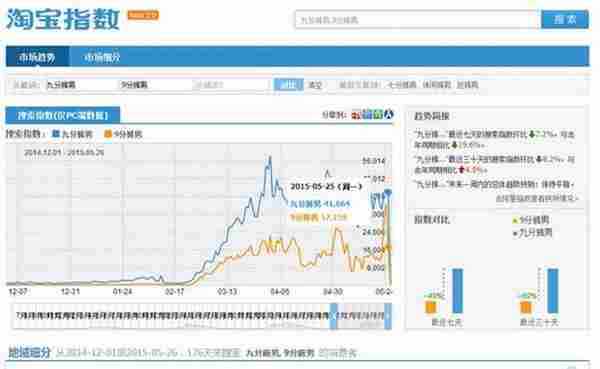
Task: Click the orange bar above 最近三十天
Action: [526, 307]
